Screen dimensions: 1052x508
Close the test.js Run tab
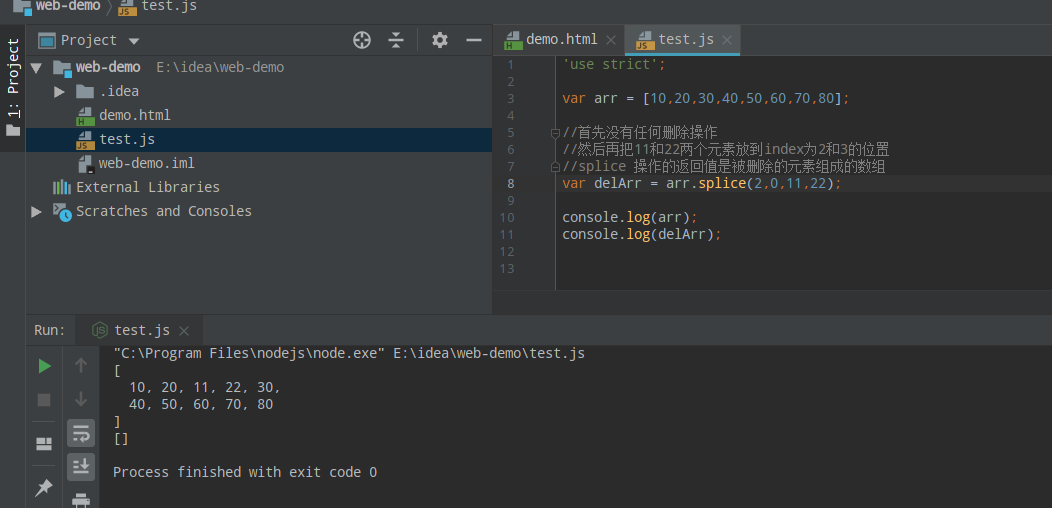(x=184, y=331)
